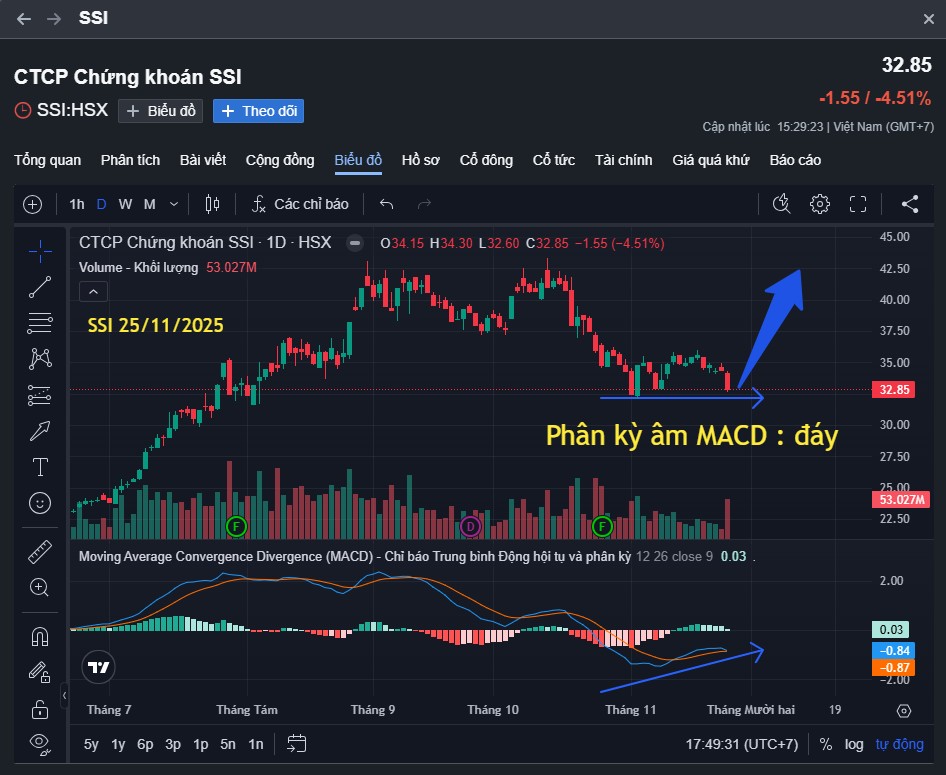Enter fullscreen chart mode
The image size is (946, 775).
coord(858,204)
